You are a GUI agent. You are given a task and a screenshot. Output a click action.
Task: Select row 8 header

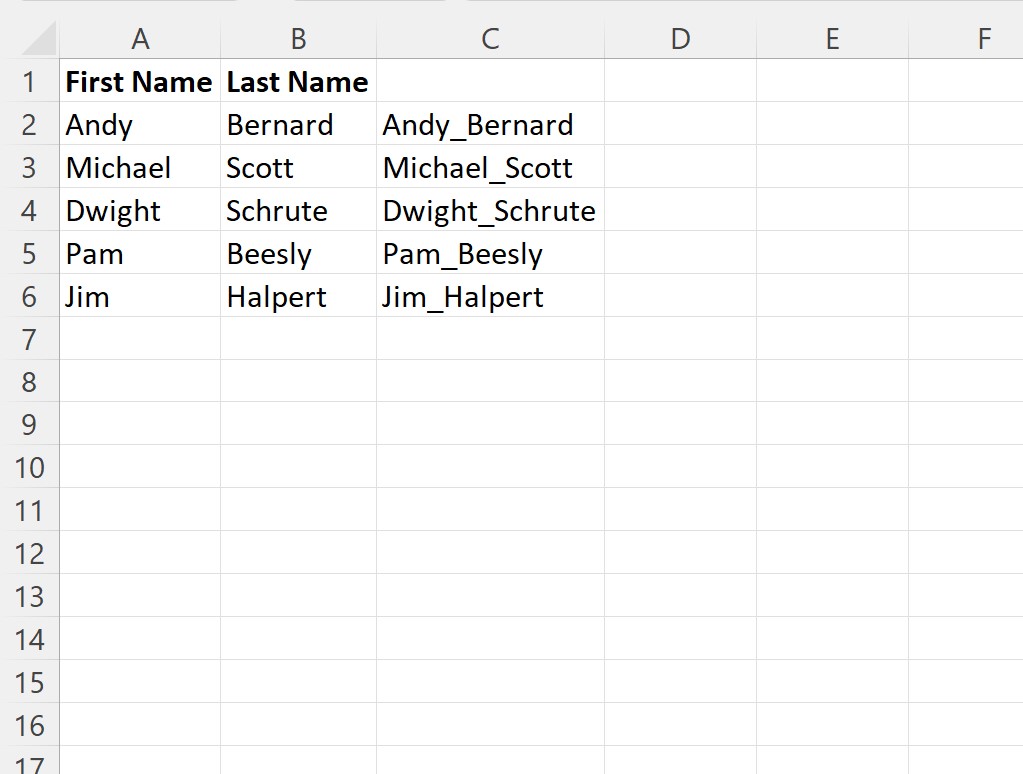(29, 382)
